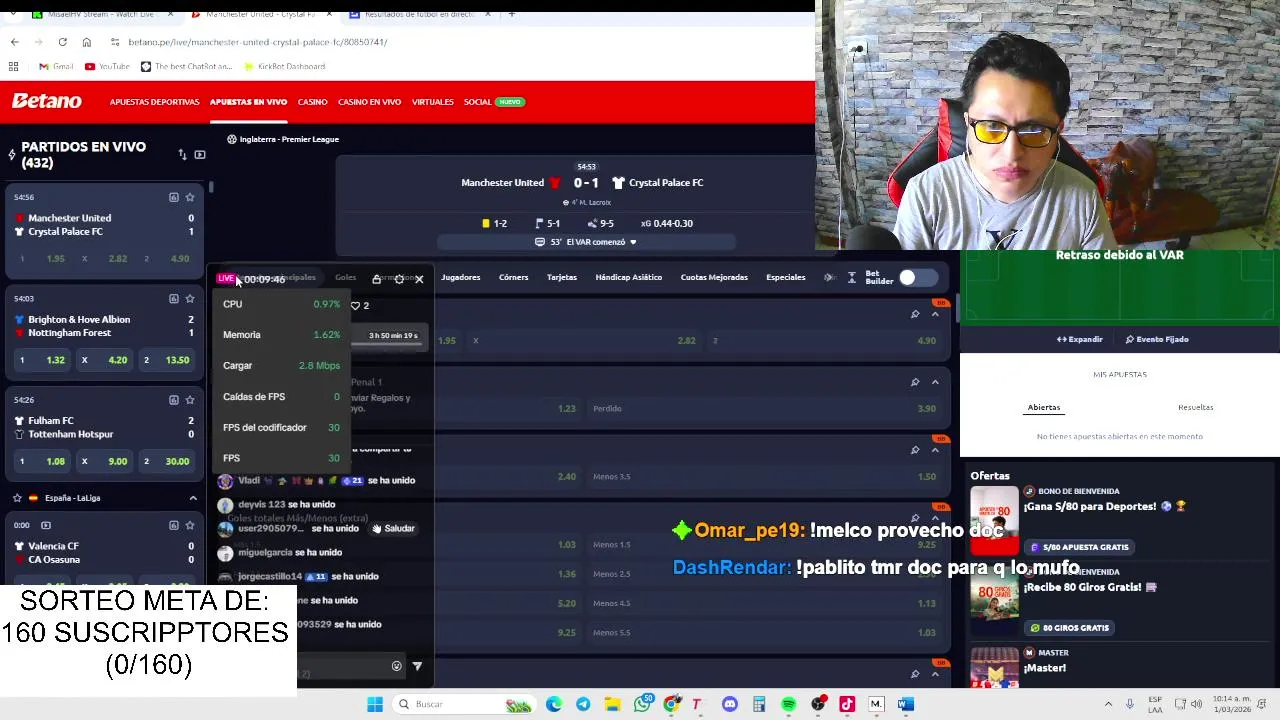Click the live matches list scrollbar
Viewport: 1280px width, 720px height.
coord(210,188)
